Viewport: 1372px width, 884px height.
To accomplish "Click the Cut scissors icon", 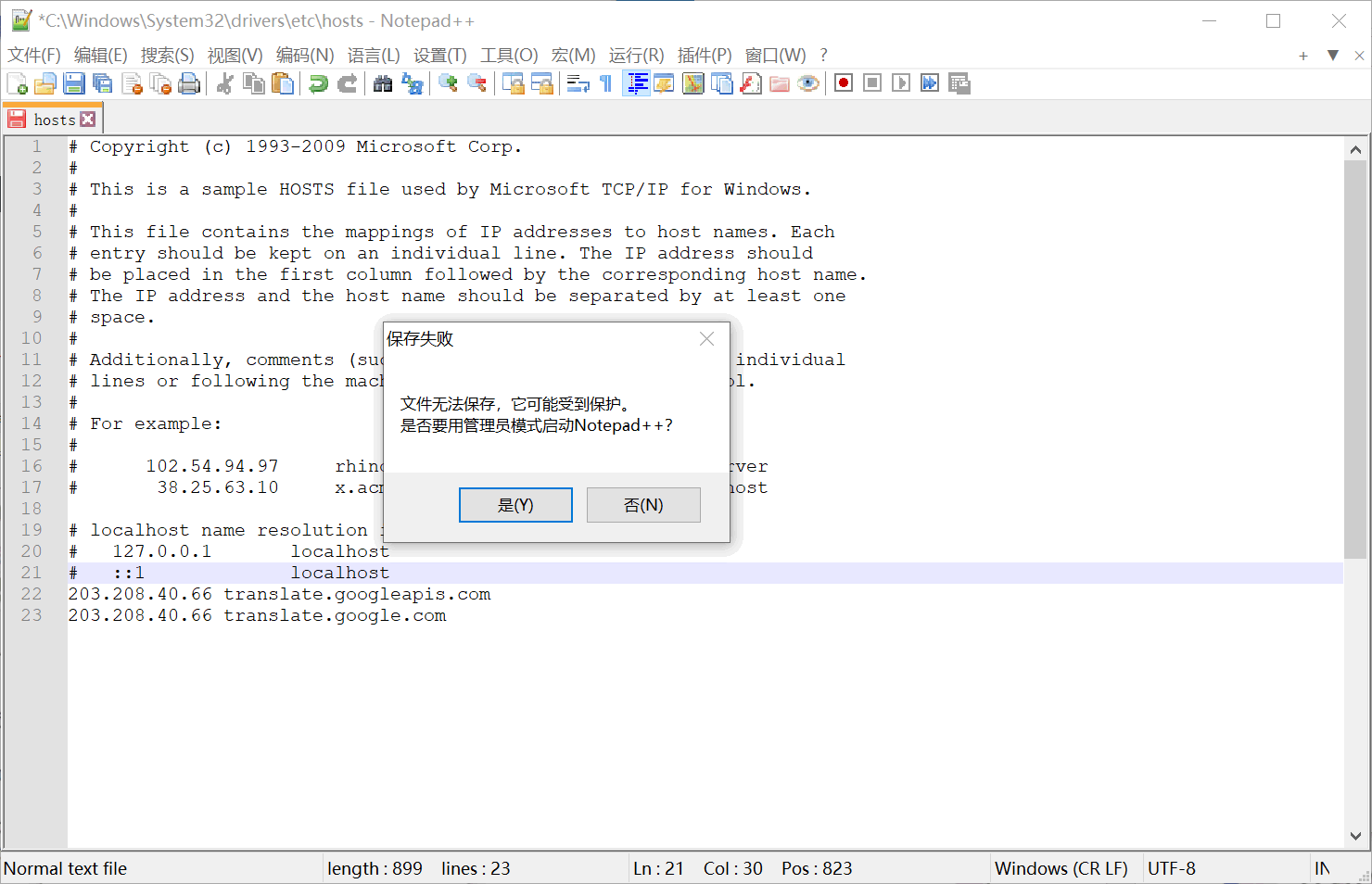I will pyautogui.click(x=224, y=83).
